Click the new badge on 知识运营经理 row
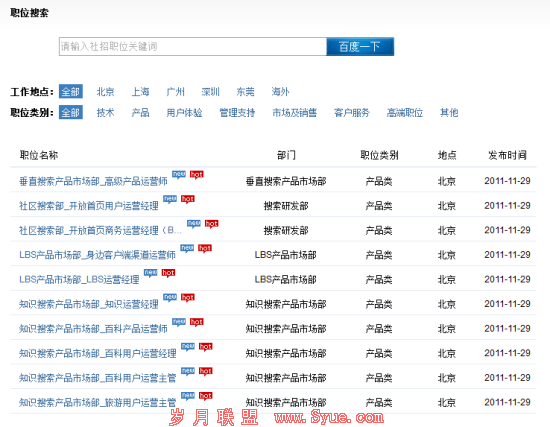Viewport: 550px width, 427px height. tap(170, 297)
